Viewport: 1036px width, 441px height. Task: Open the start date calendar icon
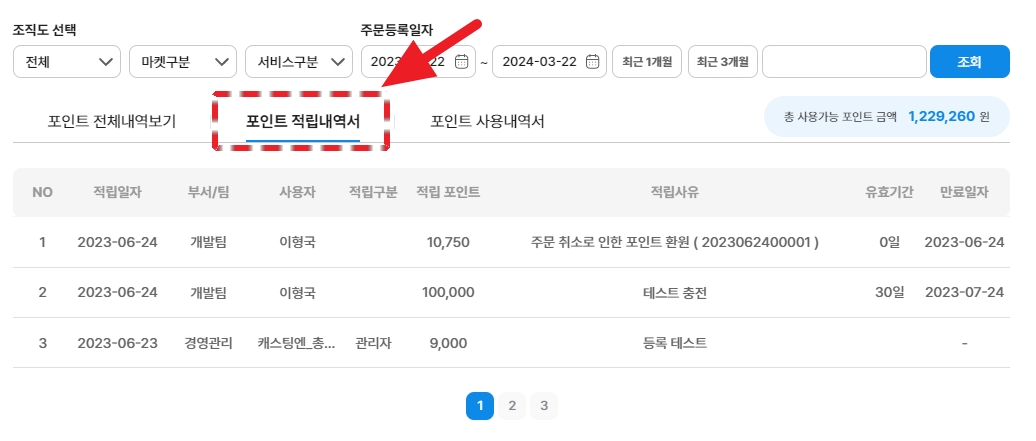[461, 62]
